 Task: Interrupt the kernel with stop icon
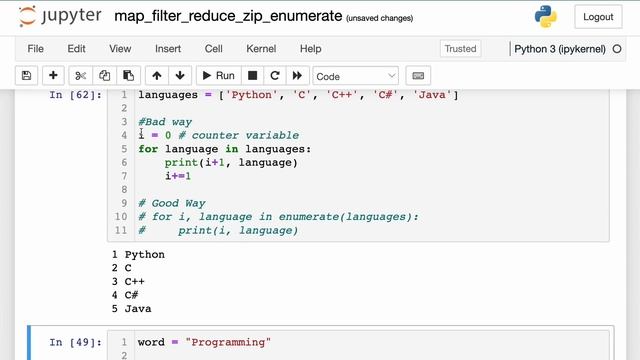pyautogui.click(x=253, y=76)
